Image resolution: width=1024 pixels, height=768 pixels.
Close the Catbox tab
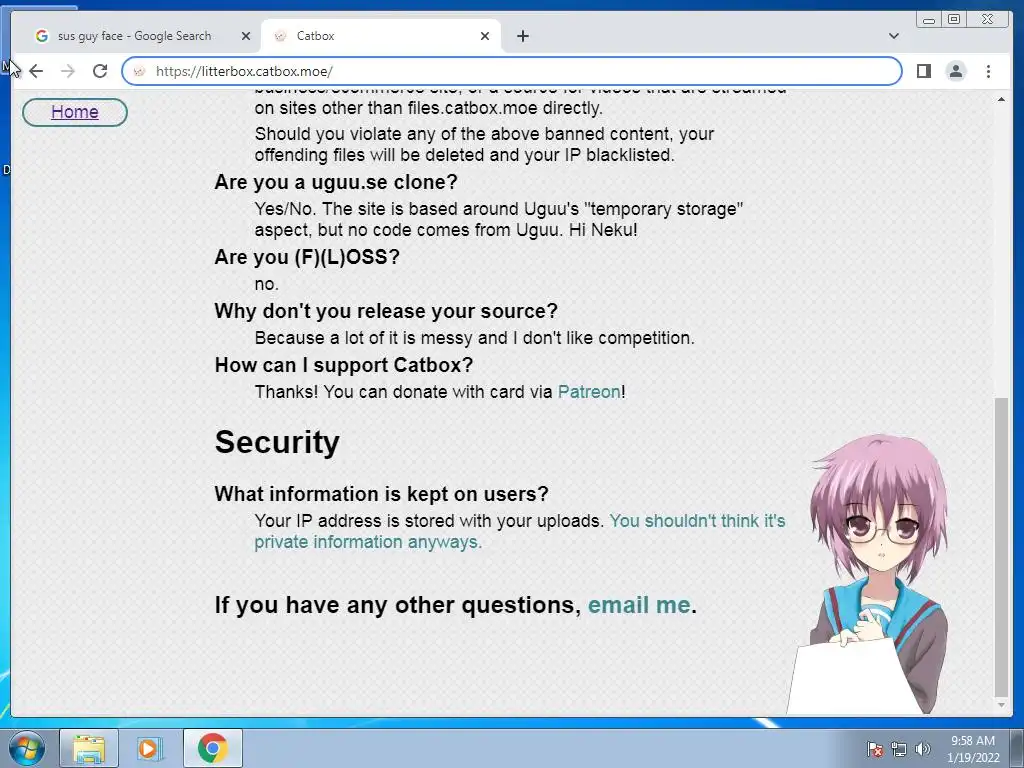coord(485,37)
